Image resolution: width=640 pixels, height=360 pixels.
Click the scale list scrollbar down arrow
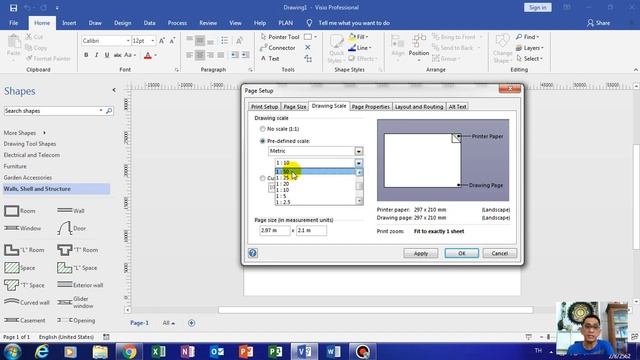point(359,201)
